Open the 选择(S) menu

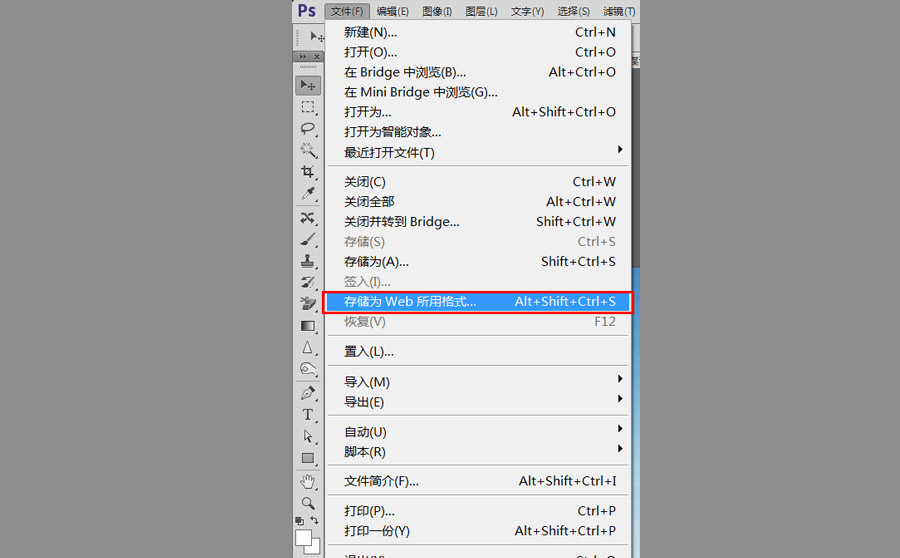(573, 11)
